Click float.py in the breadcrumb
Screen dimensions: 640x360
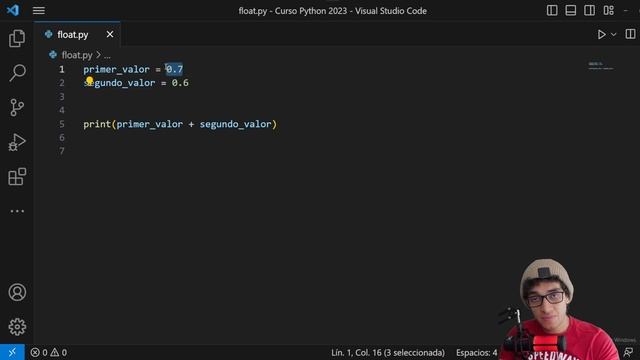[77, 55]
